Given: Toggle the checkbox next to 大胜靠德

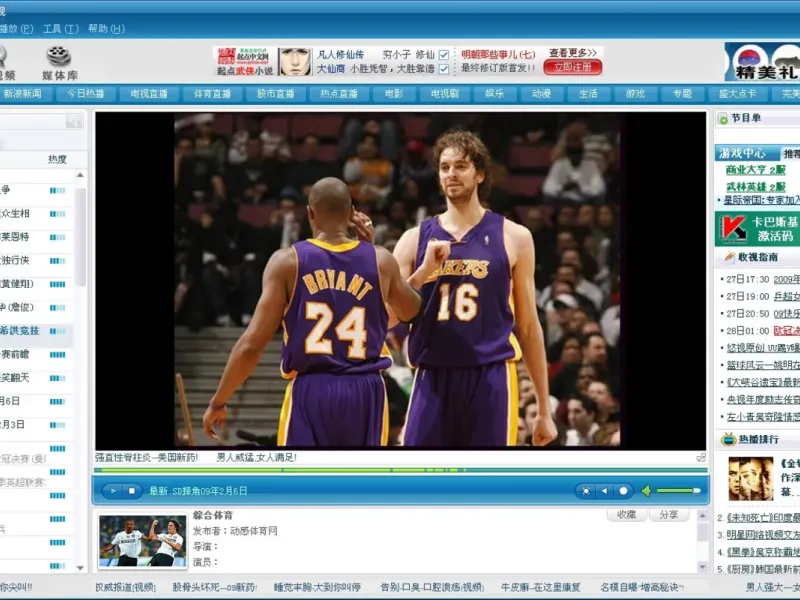Looking at the screenshot, I should point(444,69).
